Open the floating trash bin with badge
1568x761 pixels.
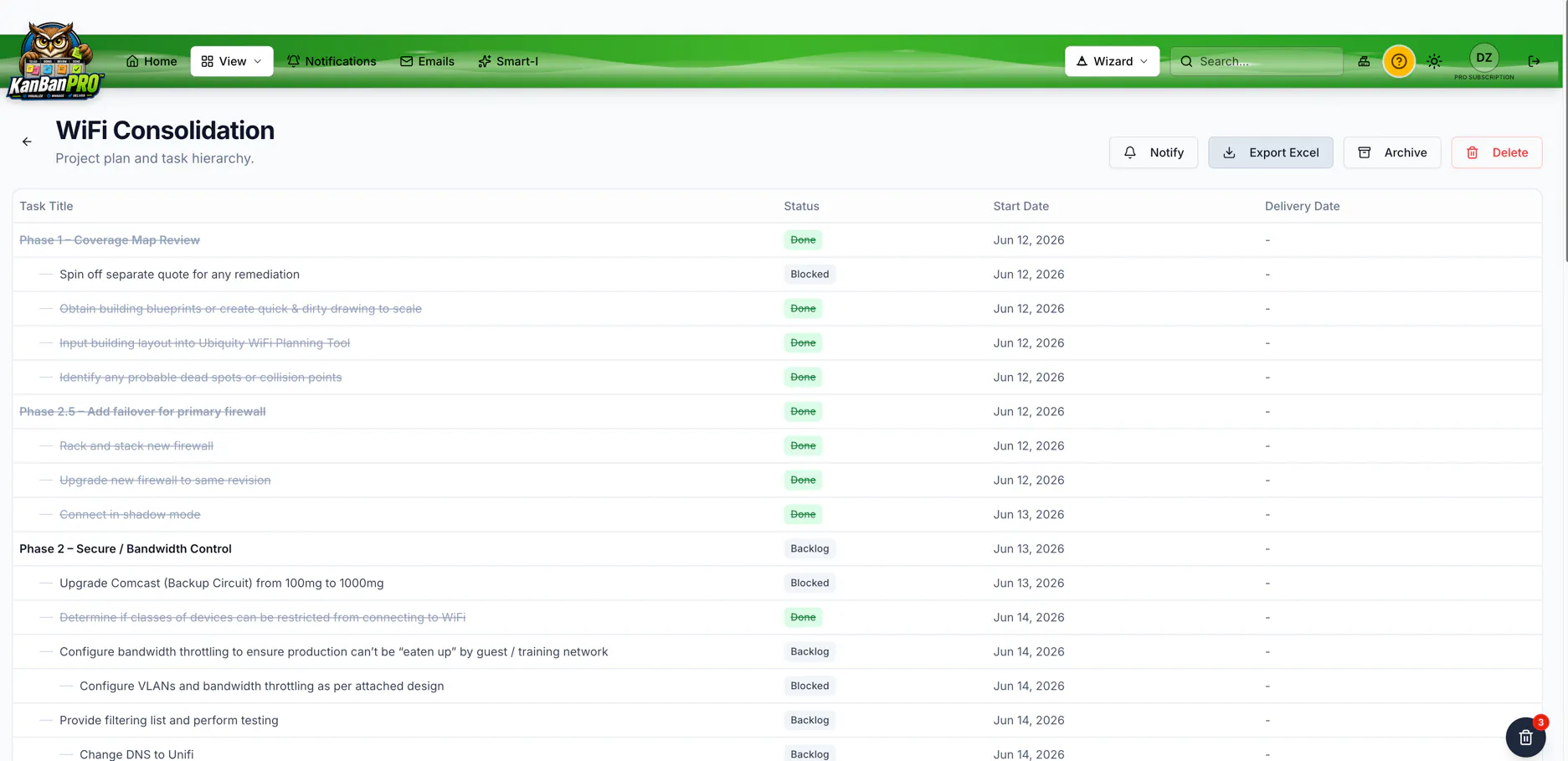pyautogui.click(x=1525, y=738)
